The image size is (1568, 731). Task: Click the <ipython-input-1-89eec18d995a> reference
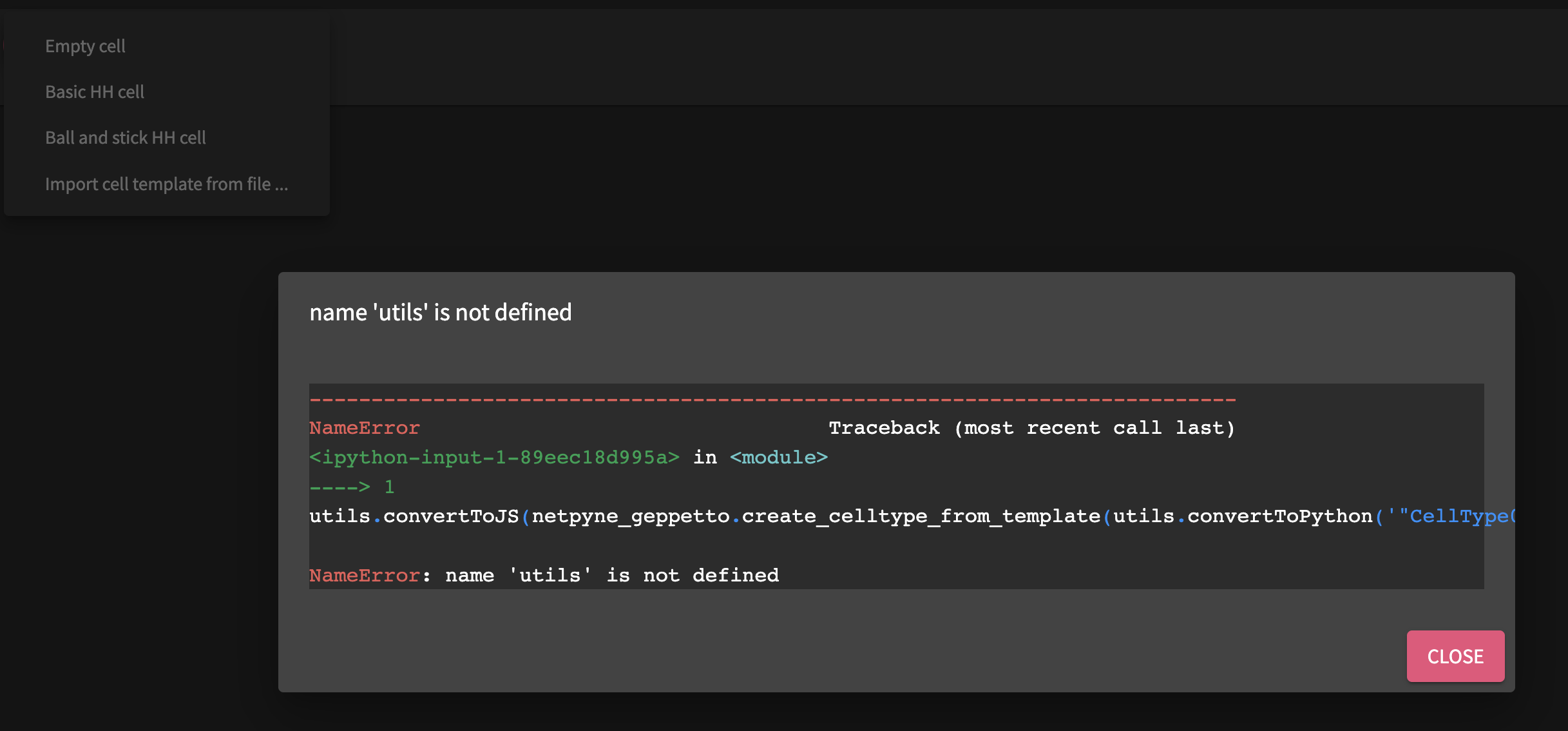coord(493,457)
